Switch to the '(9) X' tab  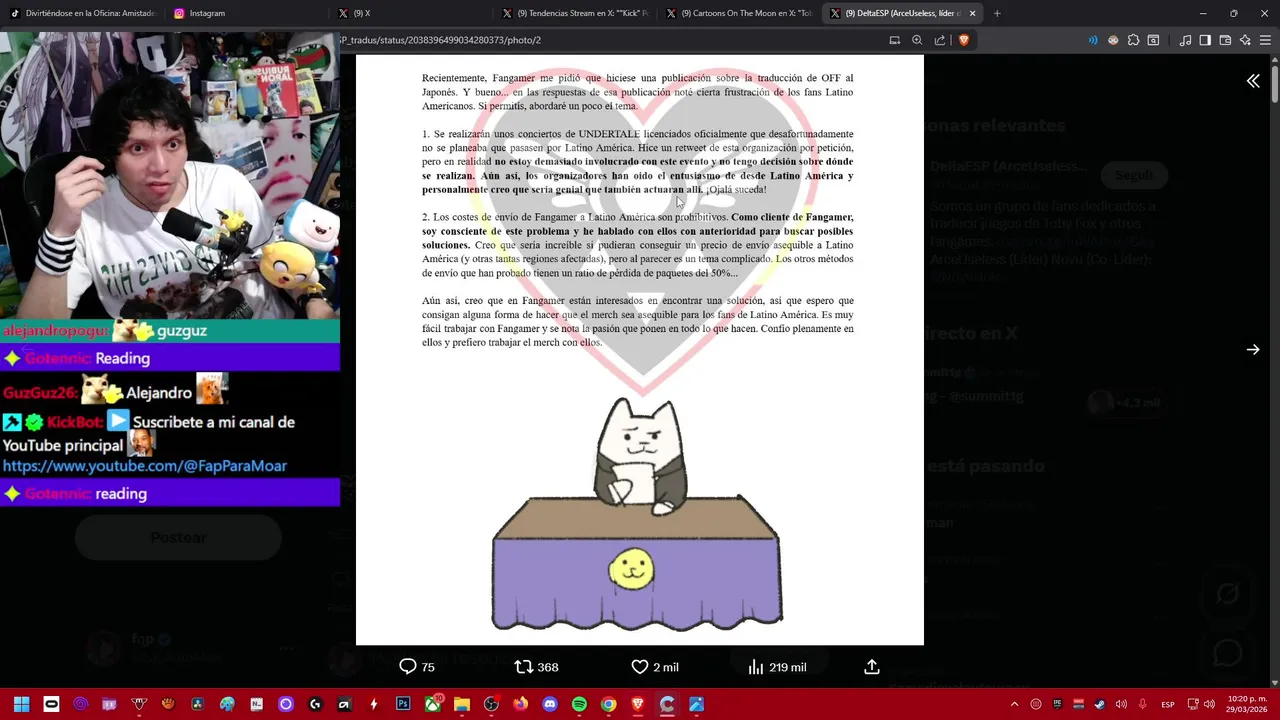point(411,13)
